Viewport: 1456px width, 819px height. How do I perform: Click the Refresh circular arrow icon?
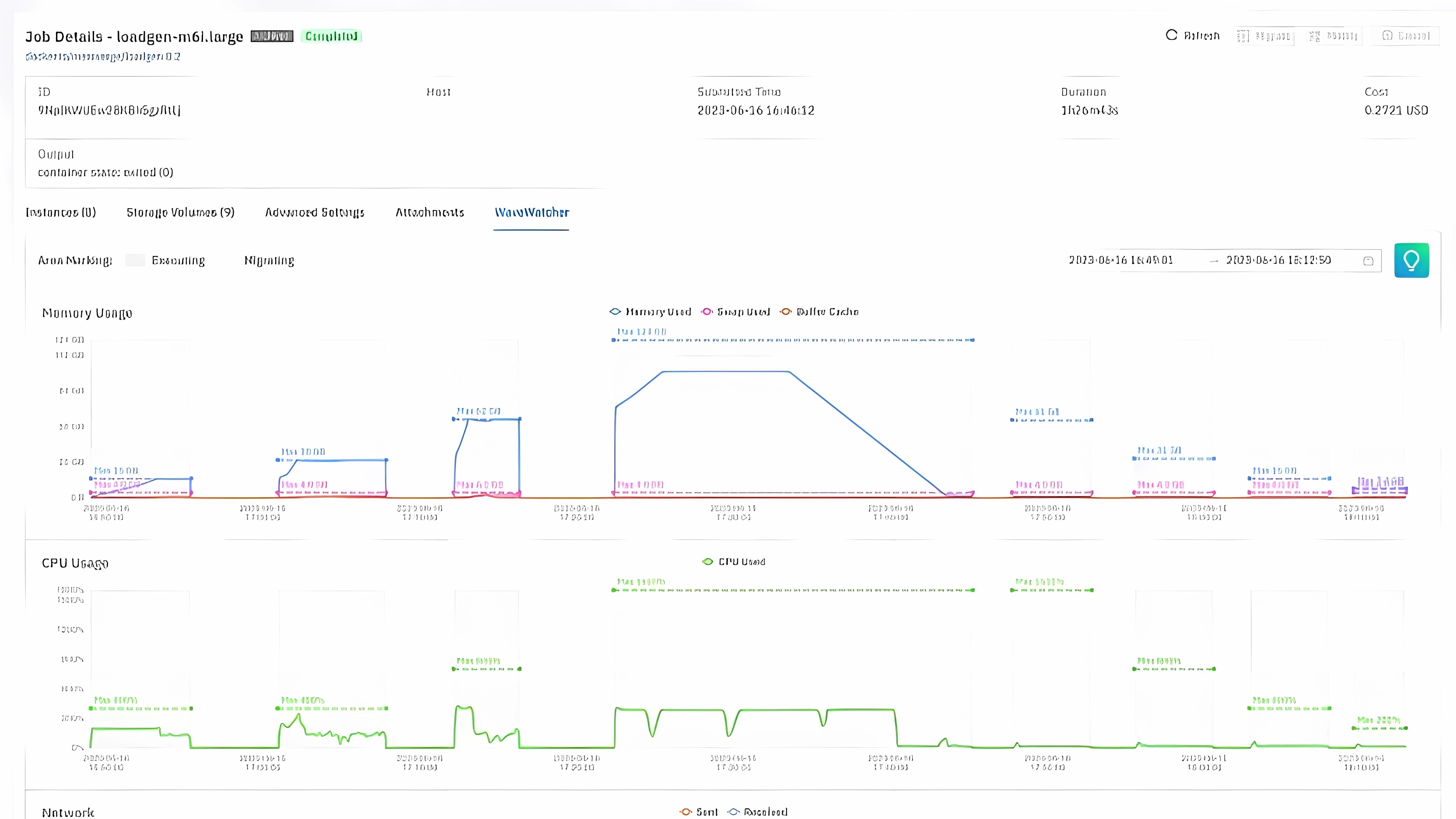[1171, 35]
